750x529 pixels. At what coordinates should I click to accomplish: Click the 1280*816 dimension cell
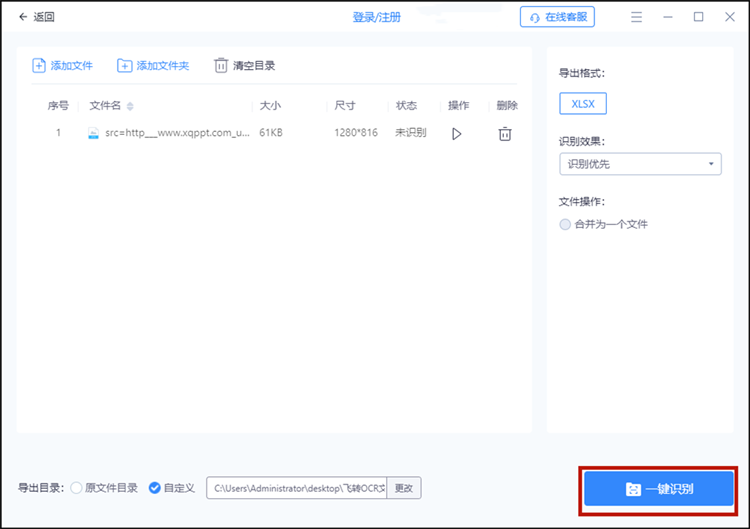coord(356,133)
